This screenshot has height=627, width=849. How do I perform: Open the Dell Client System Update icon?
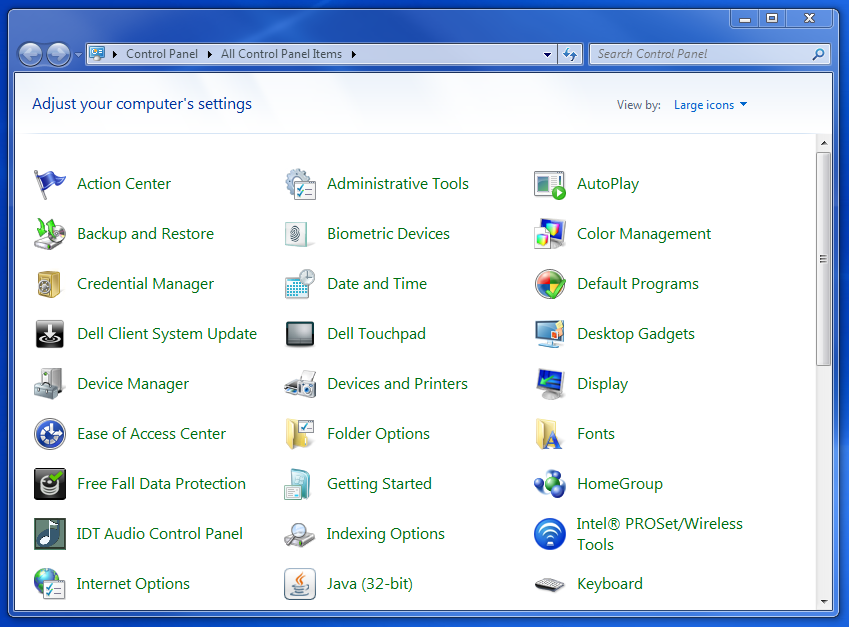click(x=50, y=334)
